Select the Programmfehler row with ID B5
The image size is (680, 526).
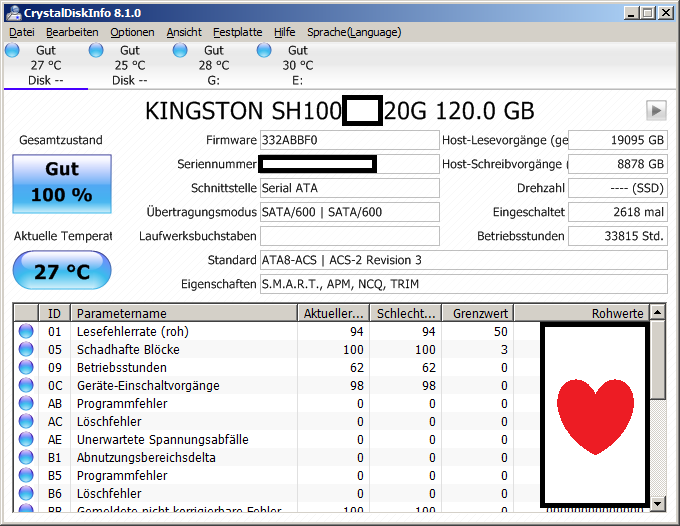pos(332,476)
